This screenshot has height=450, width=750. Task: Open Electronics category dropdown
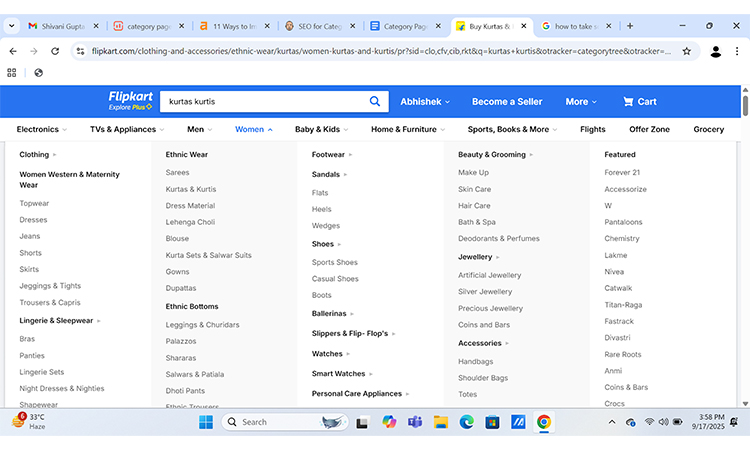point(42,129)
